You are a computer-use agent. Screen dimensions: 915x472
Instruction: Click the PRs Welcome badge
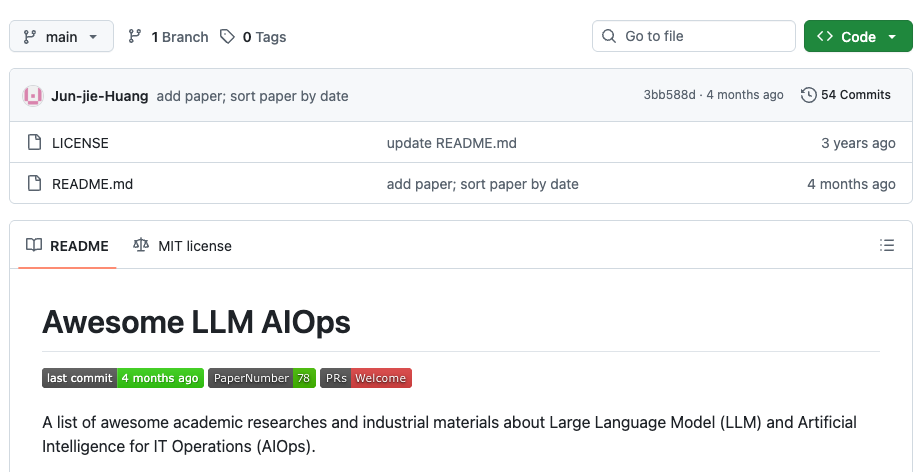(x=366, y=378)
